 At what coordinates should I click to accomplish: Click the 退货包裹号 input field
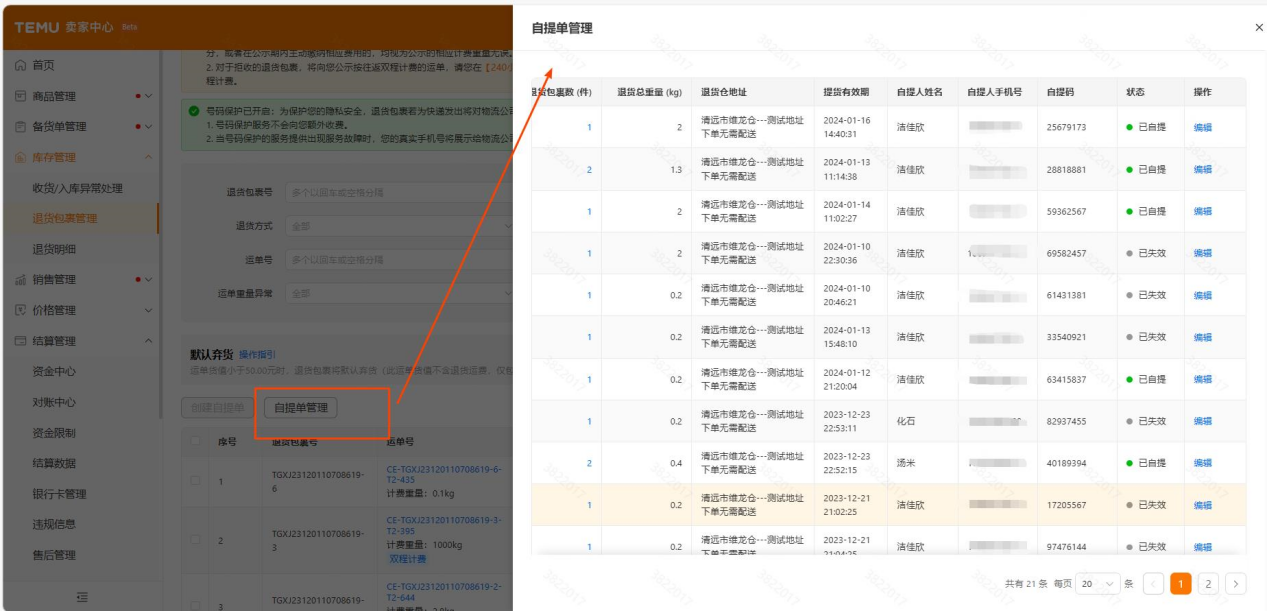coord(398,192)
